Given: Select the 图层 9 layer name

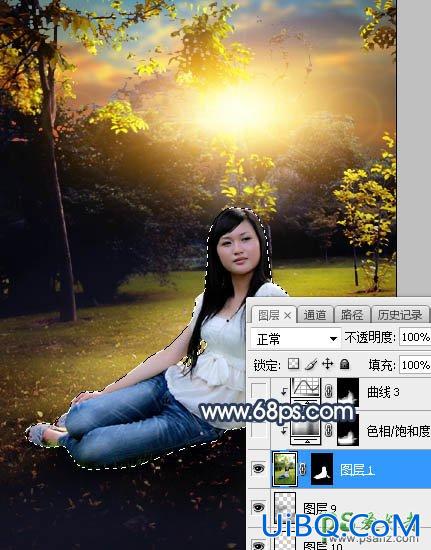Looking at the screenshot, I should (319, 508).
